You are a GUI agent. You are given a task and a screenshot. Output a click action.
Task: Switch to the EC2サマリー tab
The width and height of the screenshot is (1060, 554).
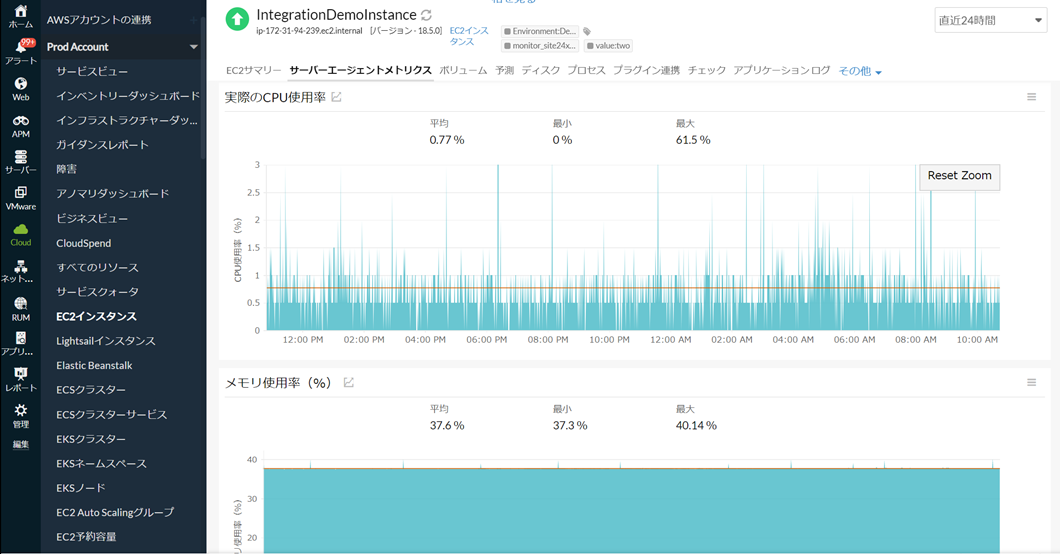click(x=253, y=71)
